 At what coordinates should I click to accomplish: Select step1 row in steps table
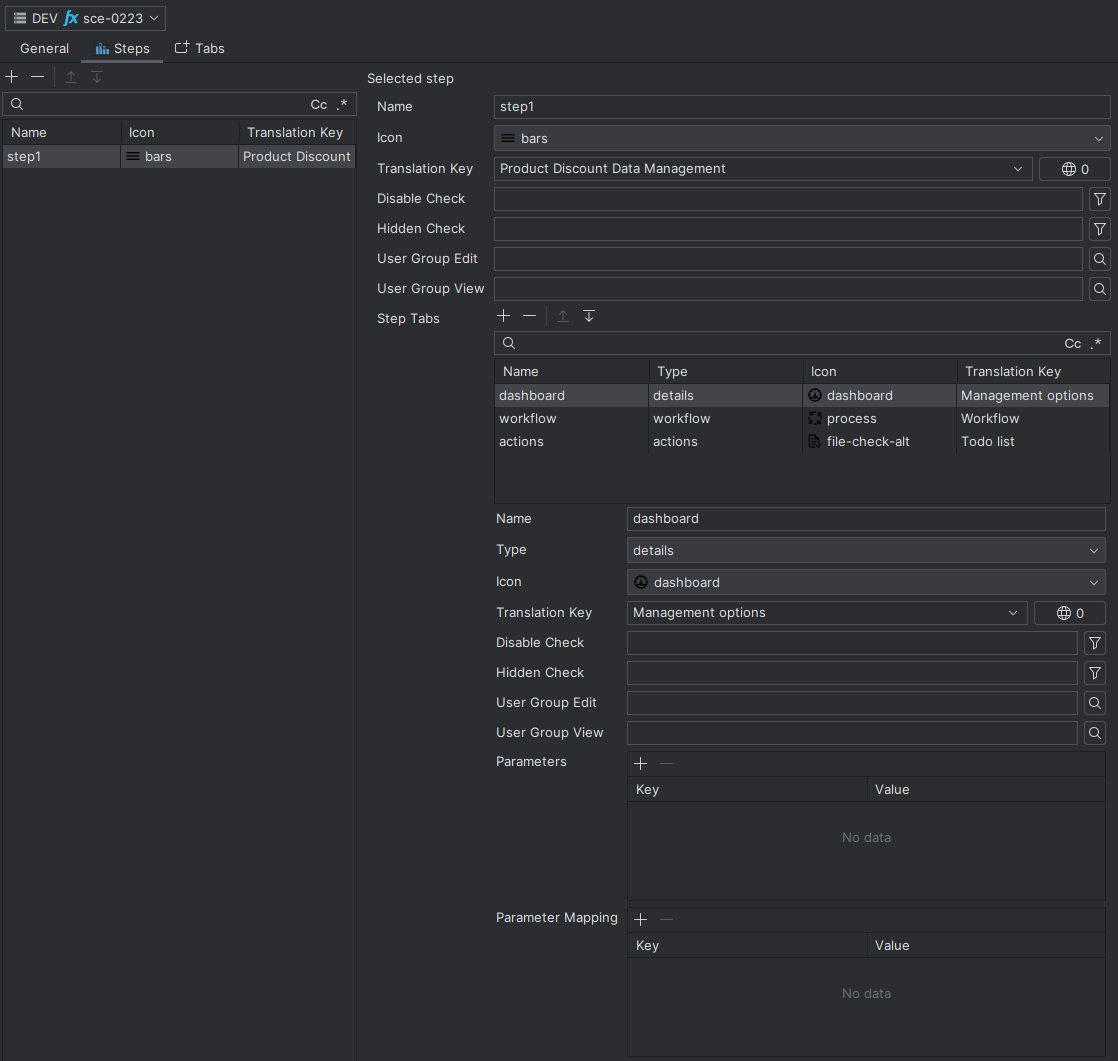coord(179,157)
